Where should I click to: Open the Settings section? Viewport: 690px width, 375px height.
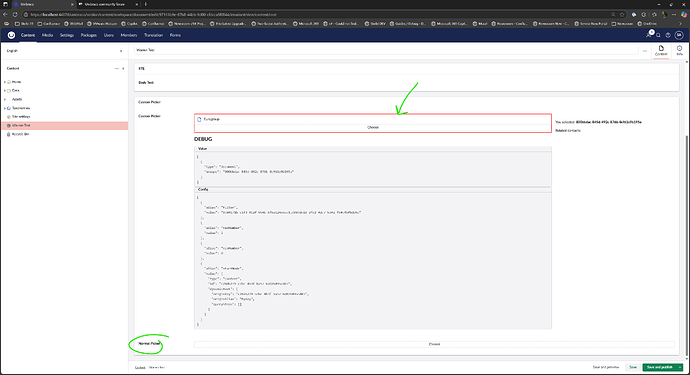(67, 35)
